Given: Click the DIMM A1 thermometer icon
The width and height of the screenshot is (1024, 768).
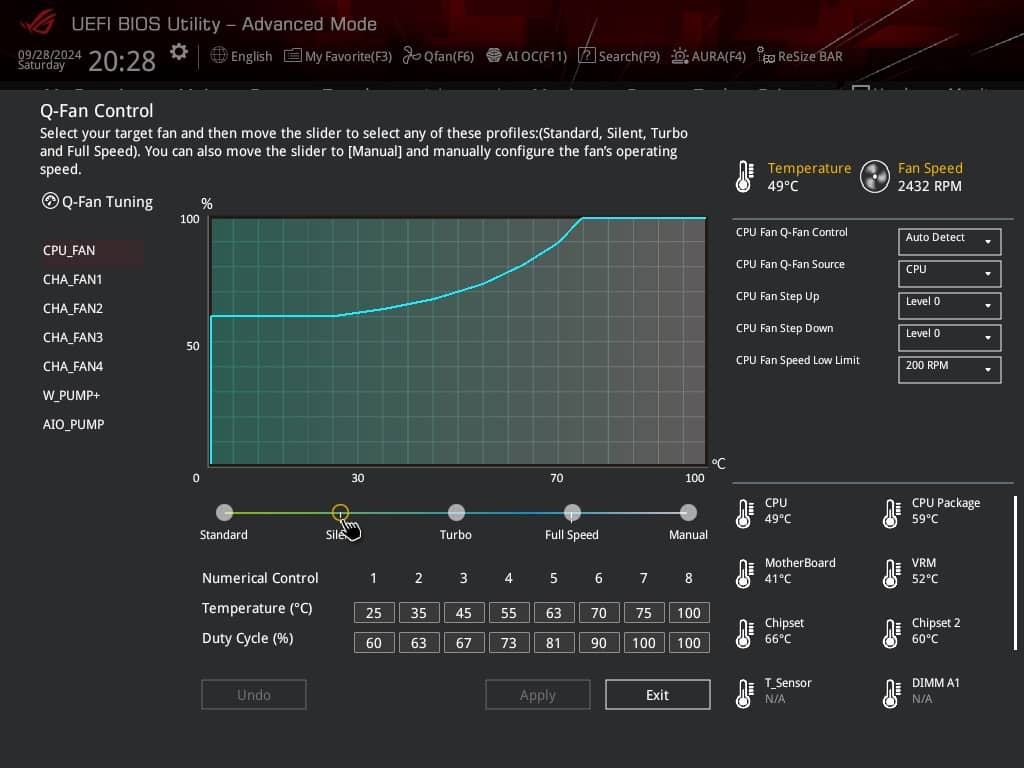Looking at the screenshot, I should [891, 694].
